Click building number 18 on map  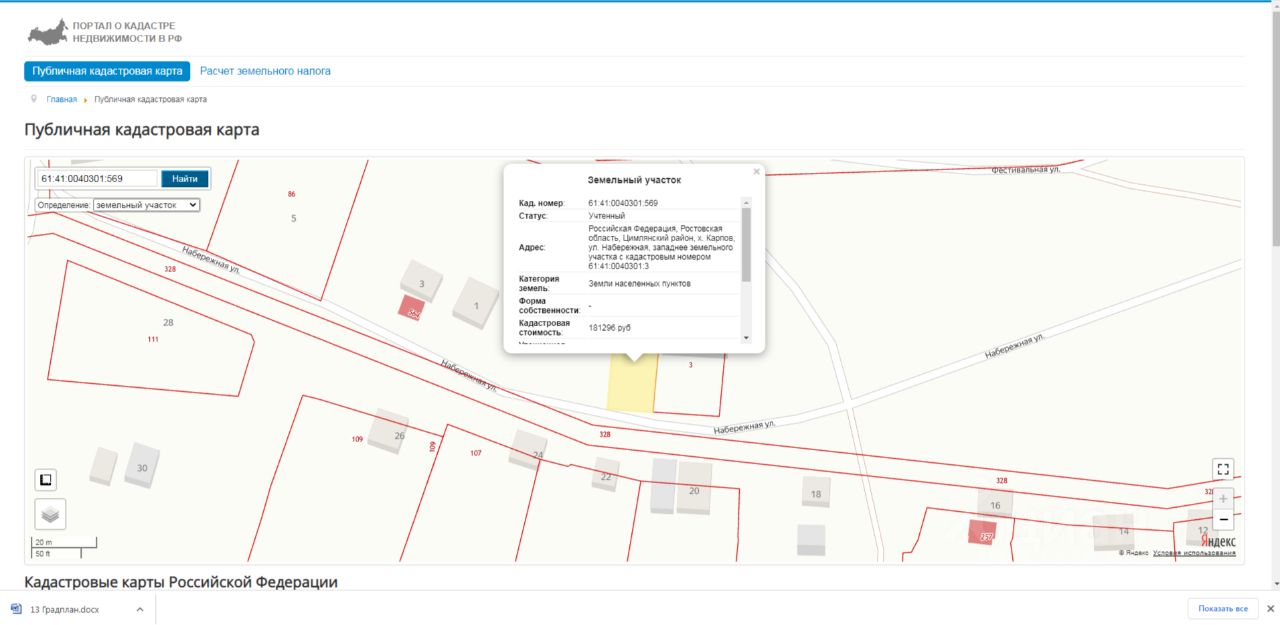[816, 494]
